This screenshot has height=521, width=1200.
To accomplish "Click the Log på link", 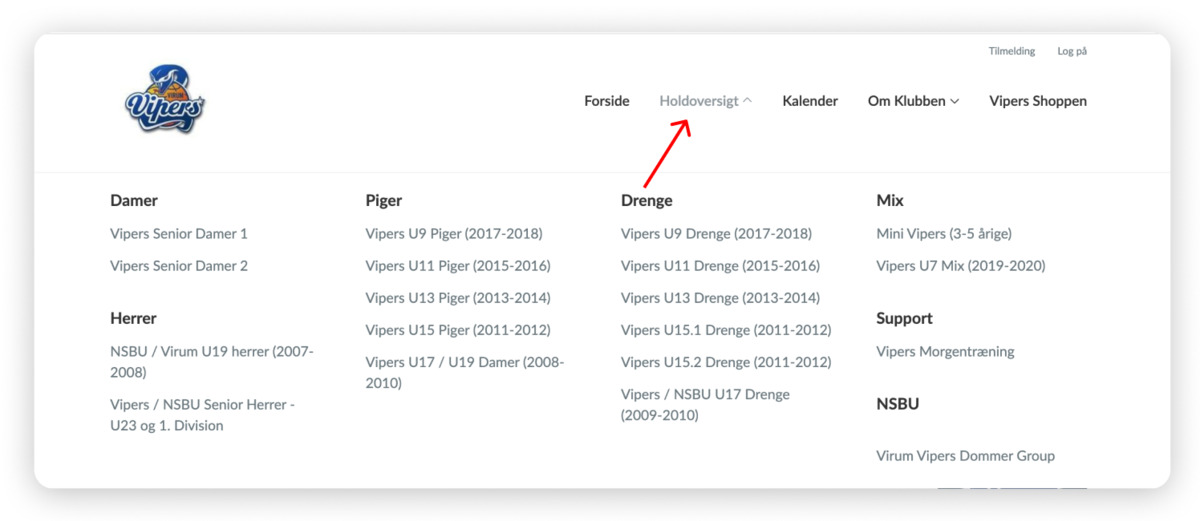I will pos(1072,51).
